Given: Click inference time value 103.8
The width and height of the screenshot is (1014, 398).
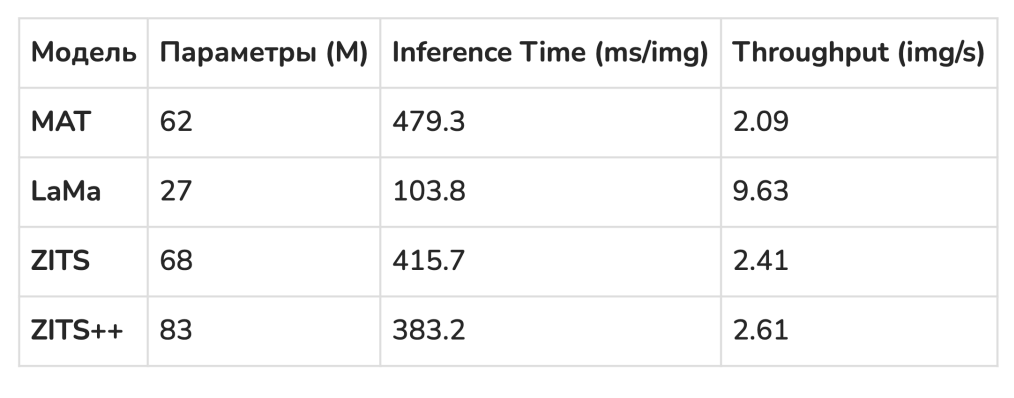Looking at the screenshot, I should [429, 192].
